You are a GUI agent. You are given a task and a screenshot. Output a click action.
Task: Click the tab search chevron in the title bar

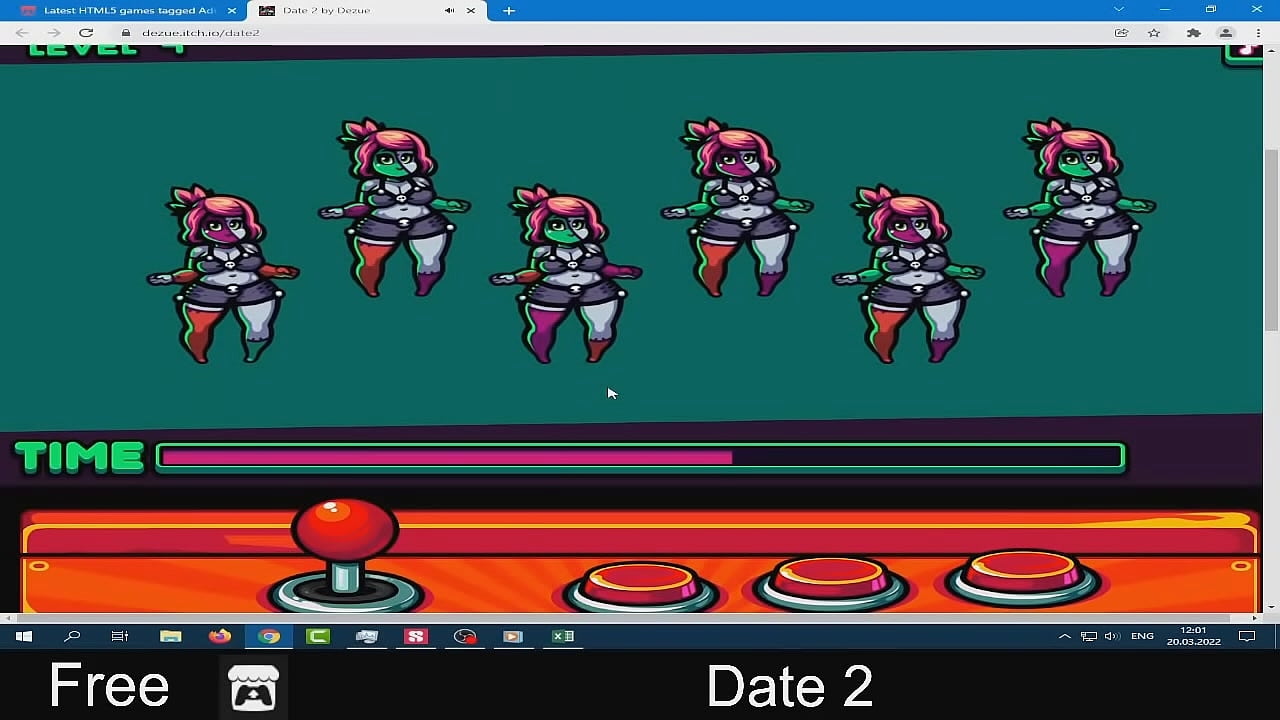(1119, 10)
